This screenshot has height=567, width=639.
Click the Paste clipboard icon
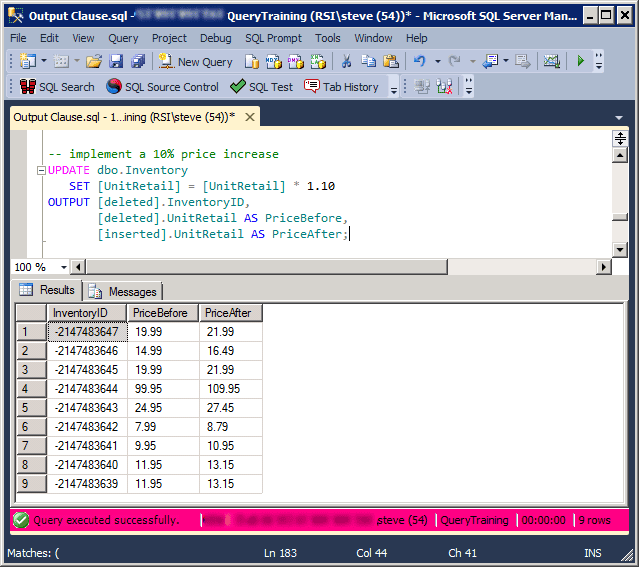[391, 62]
